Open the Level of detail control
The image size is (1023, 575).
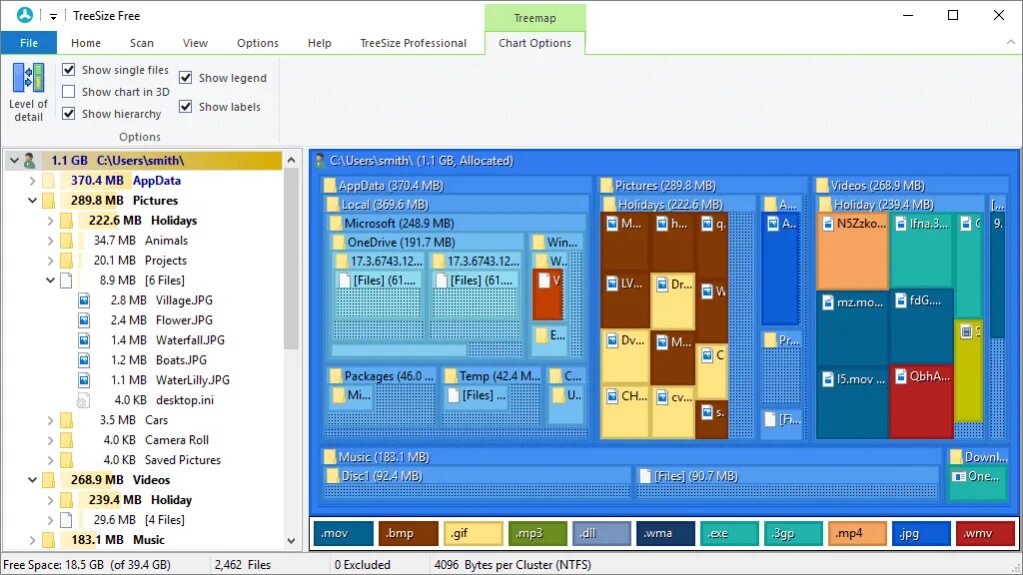[x=28, y=93]
